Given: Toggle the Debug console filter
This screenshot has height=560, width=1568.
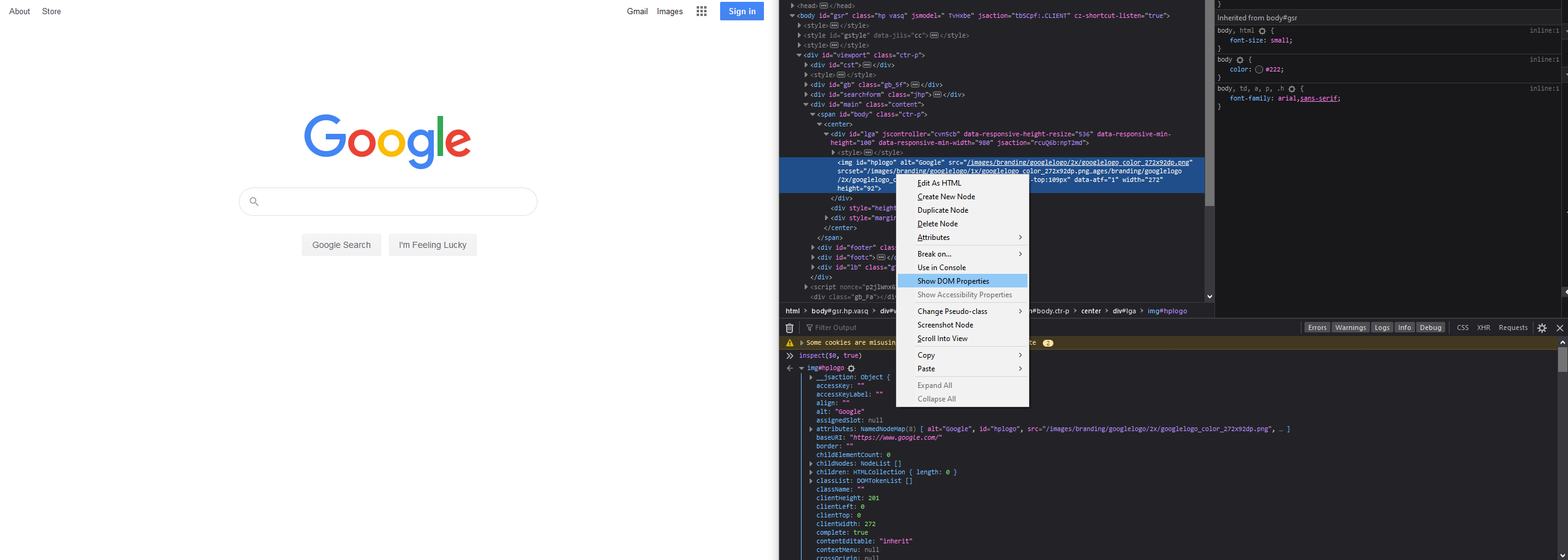Looking at the screenshot, I should point(1430,327).
